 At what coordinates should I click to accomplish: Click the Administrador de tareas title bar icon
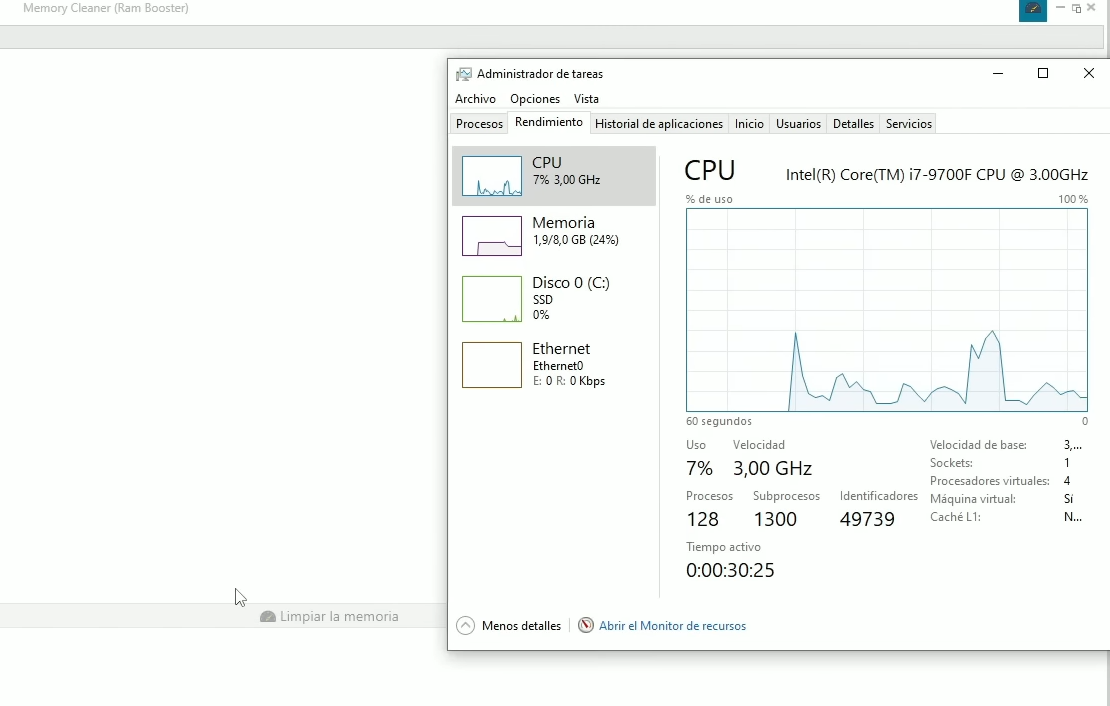[x=464, y=73]
